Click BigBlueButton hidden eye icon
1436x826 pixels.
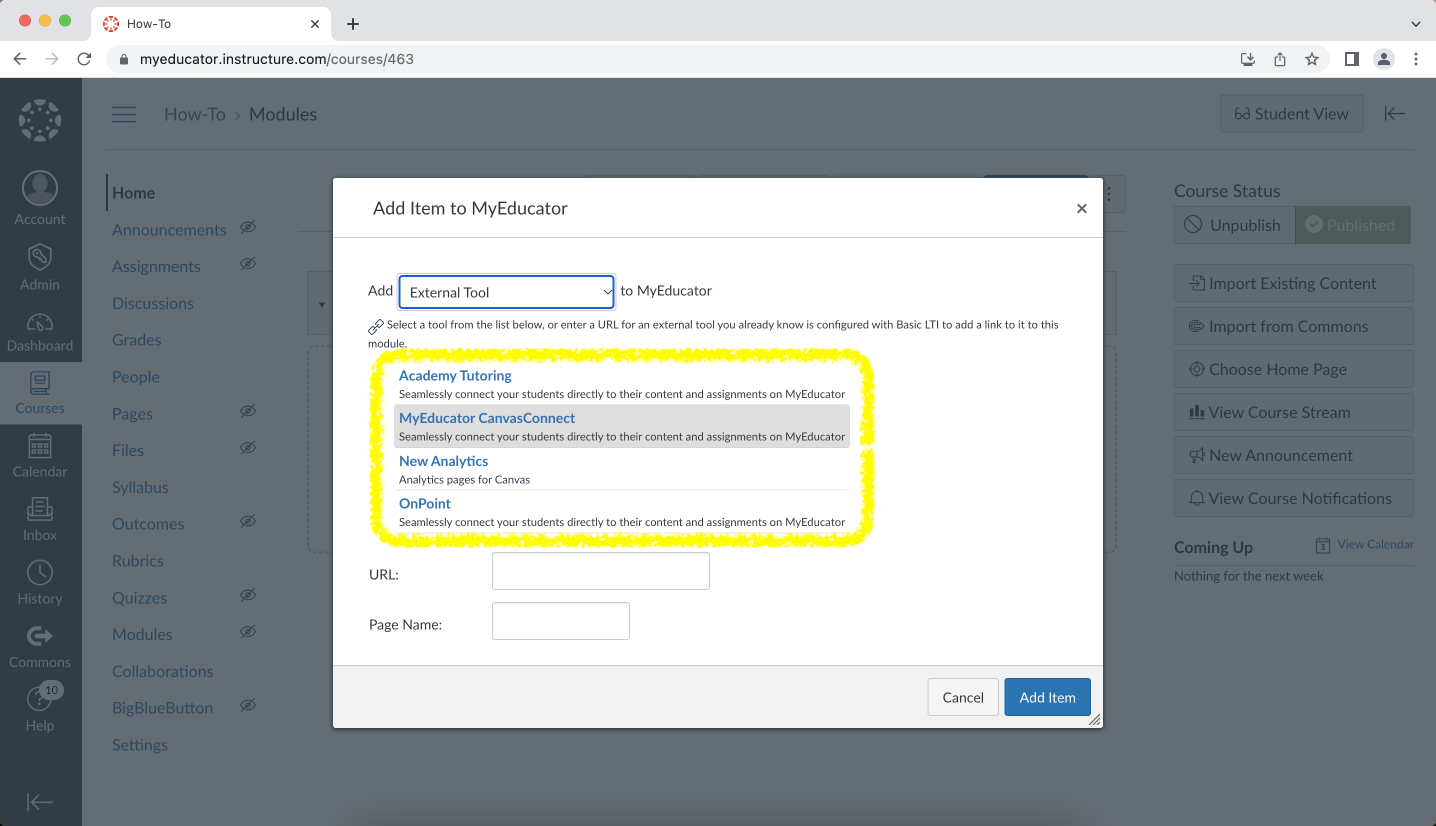(x=248, y=706)
